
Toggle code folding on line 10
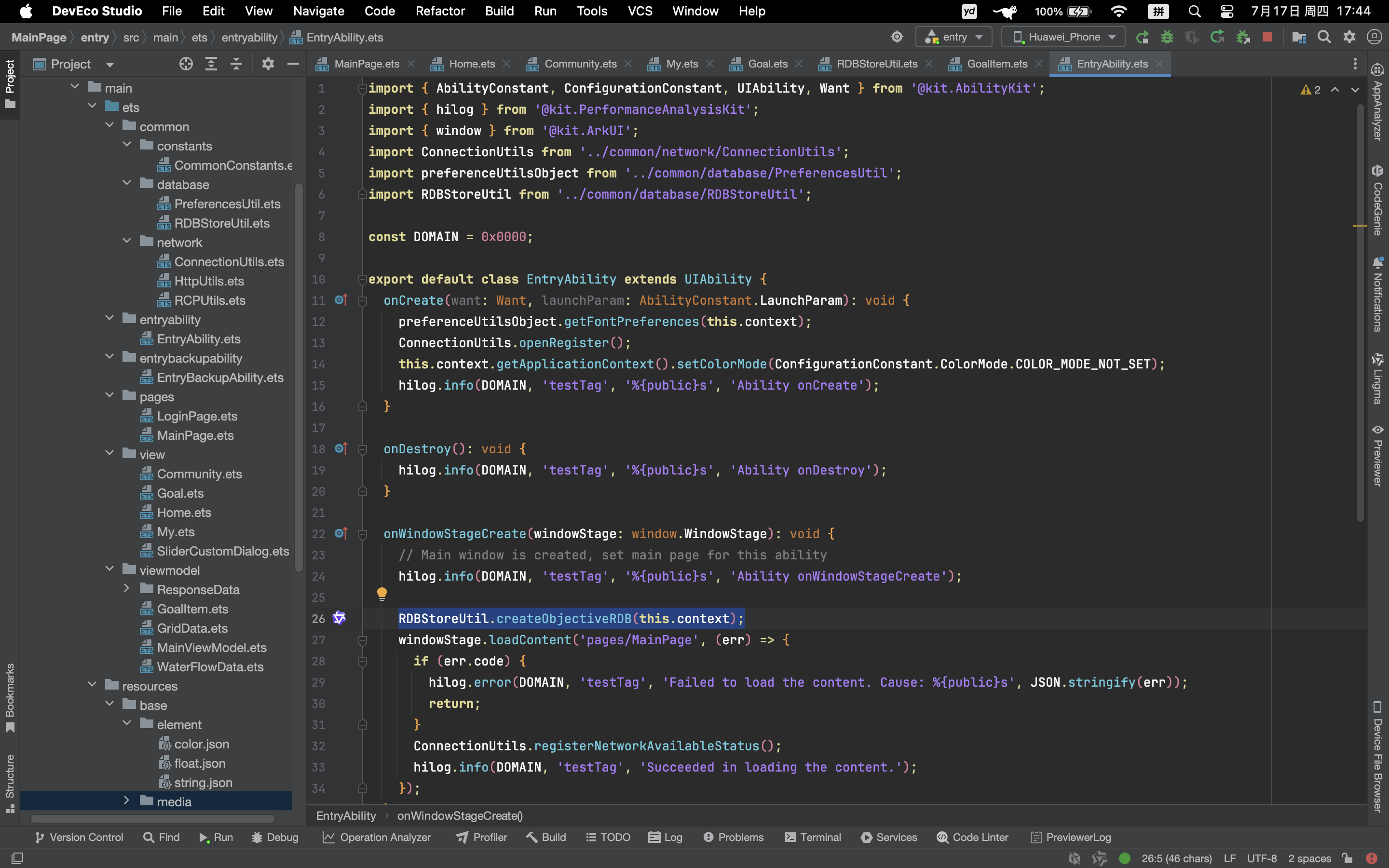[x=362, y=280]
